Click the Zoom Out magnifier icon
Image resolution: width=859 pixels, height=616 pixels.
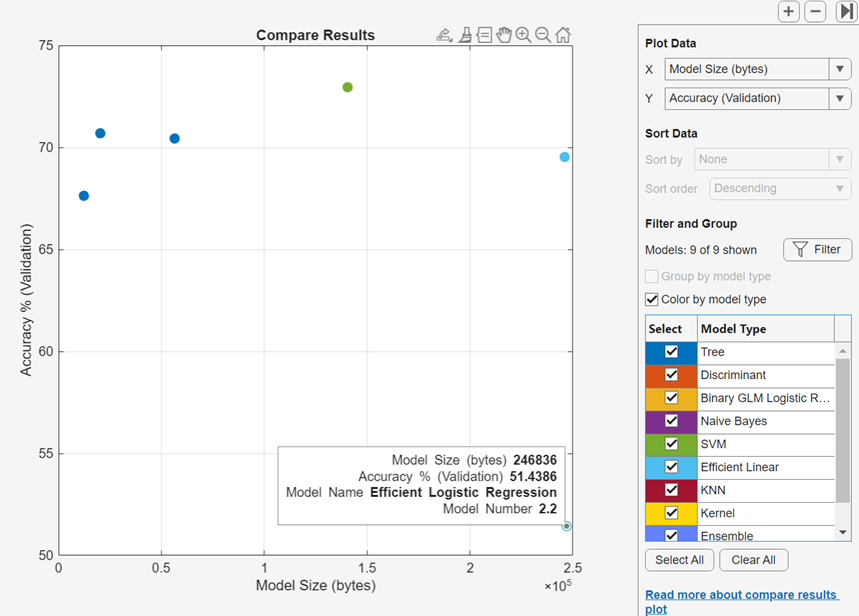(542, 34)
